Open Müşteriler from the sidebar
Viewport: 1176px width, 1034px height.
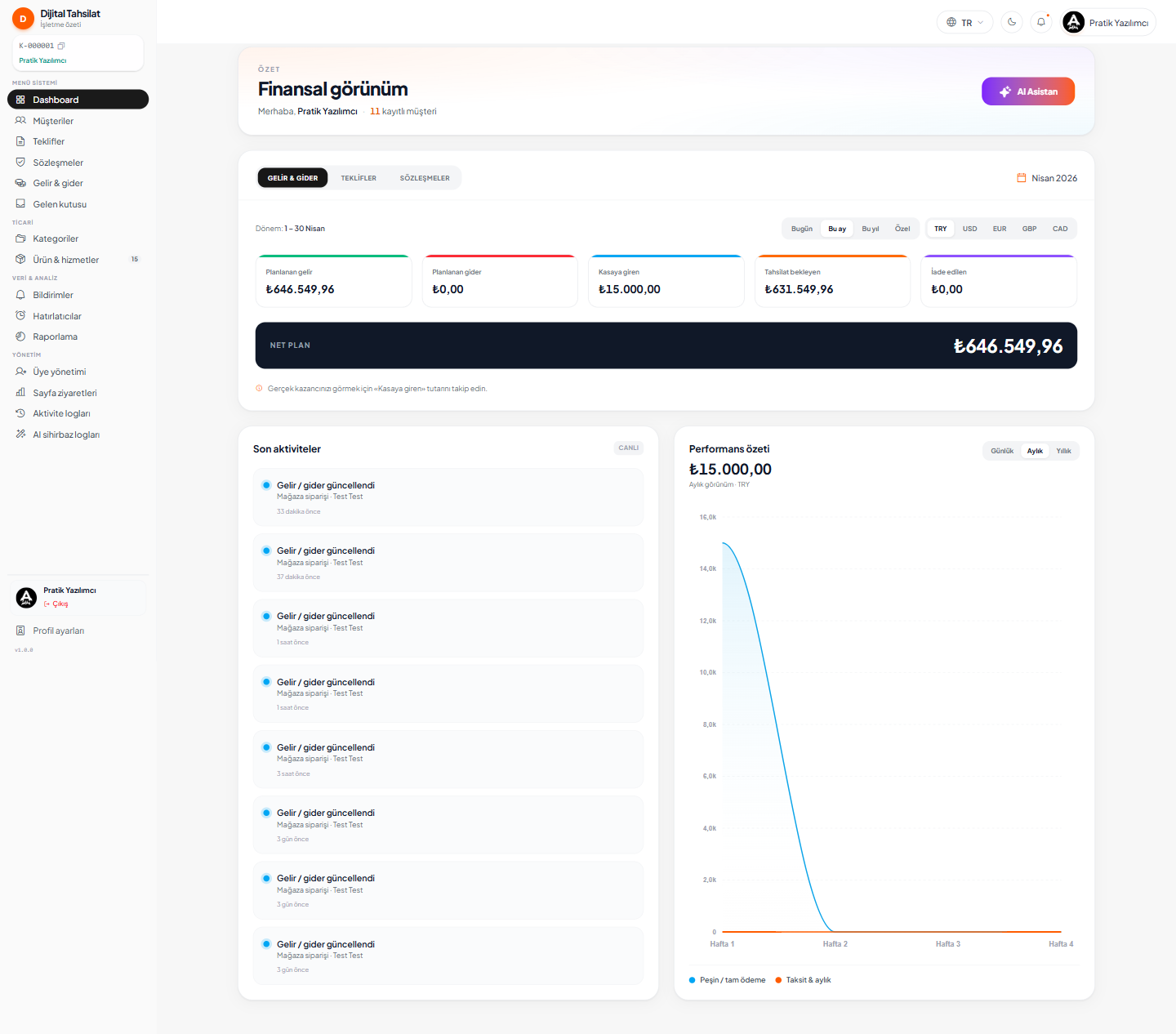click(x=78, y=121)
